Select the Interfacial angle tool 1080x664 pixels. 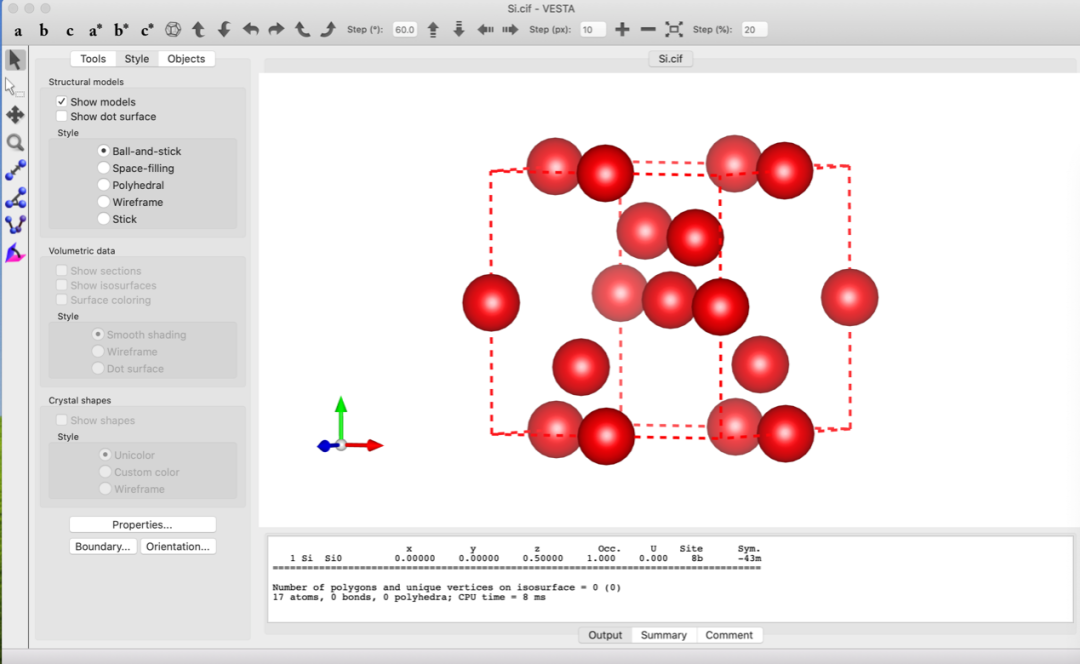click(x=15, y=253)
